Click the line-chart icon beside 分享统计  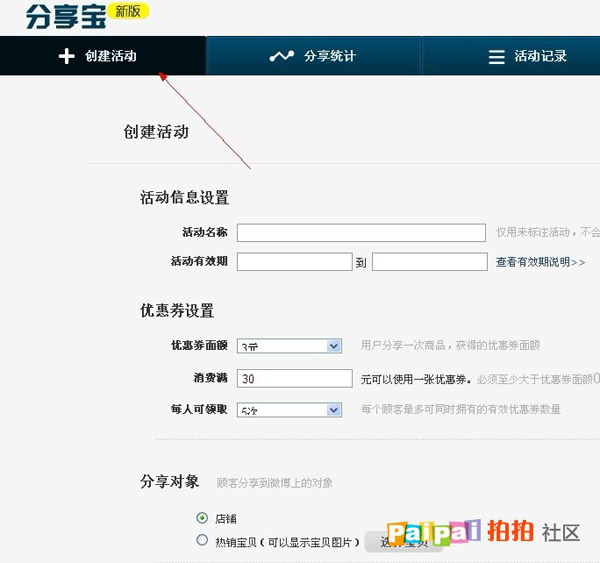pyautogui.click(x=282, y=57)
